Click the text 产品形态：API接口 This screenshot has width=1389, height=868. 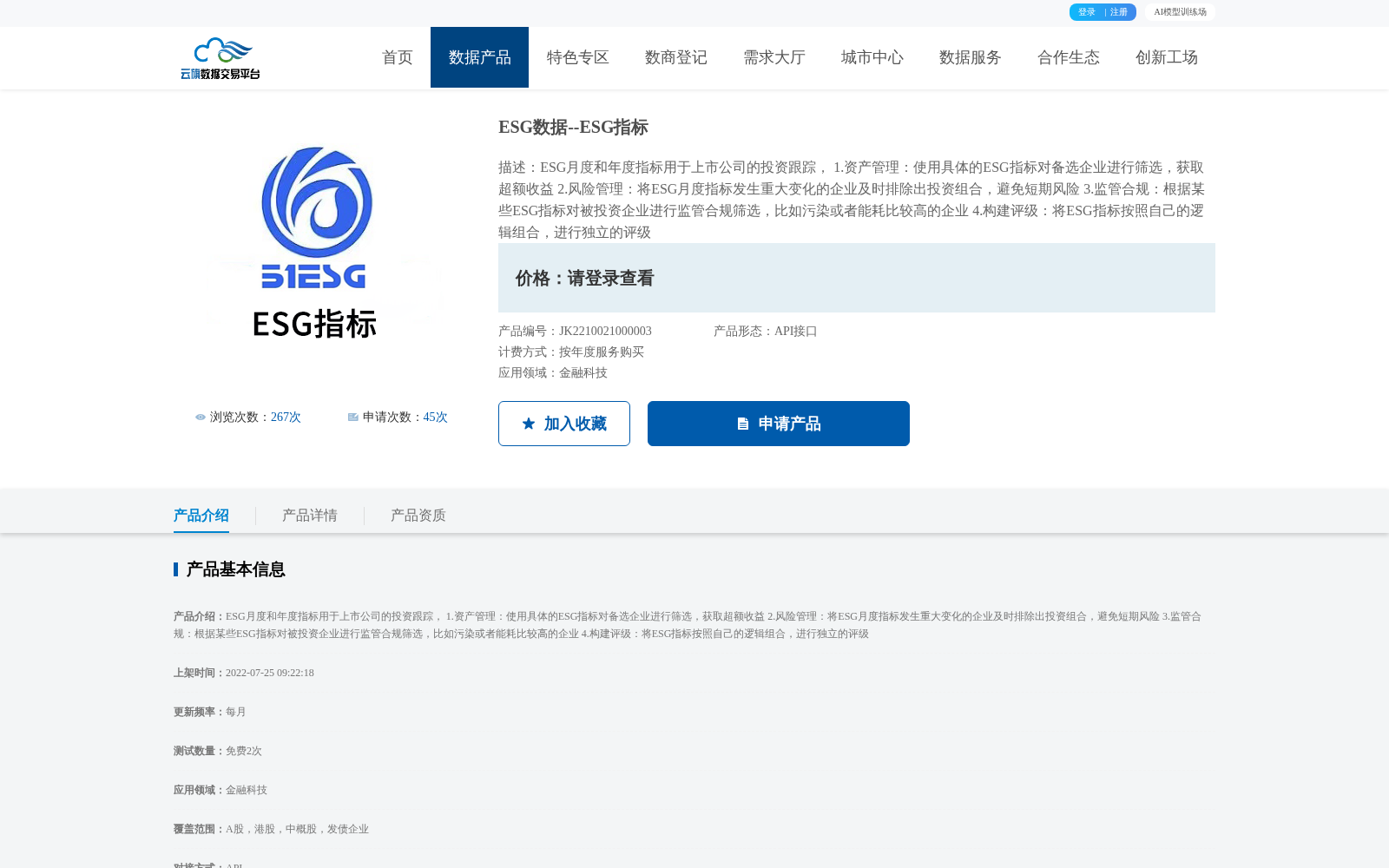coord(766,332)
